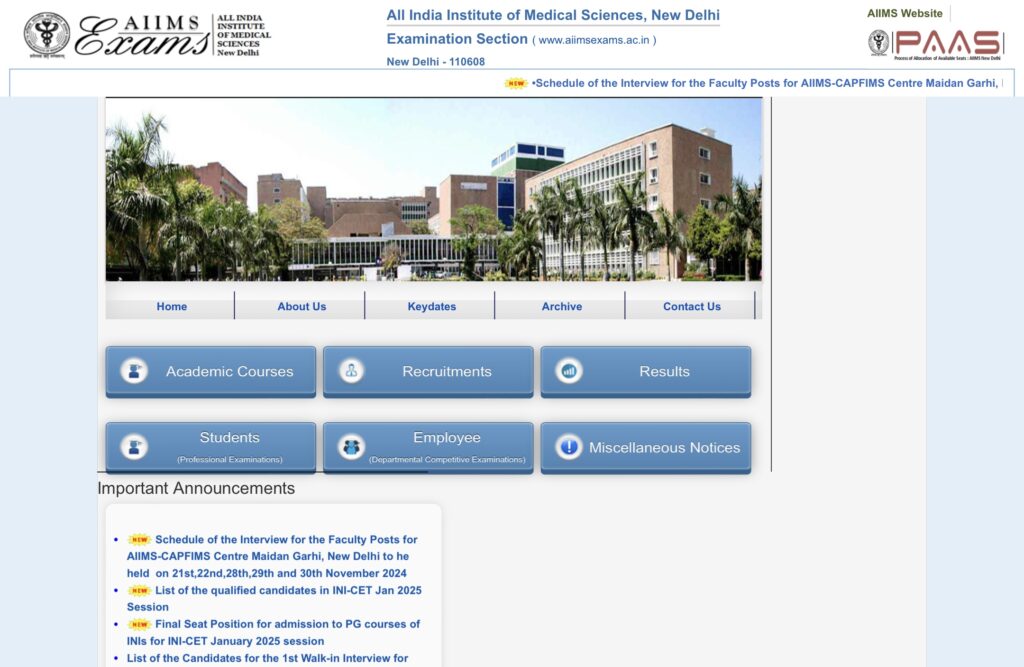Open Students Professional Examinations

pyautogui.click(x=210, y=447)
